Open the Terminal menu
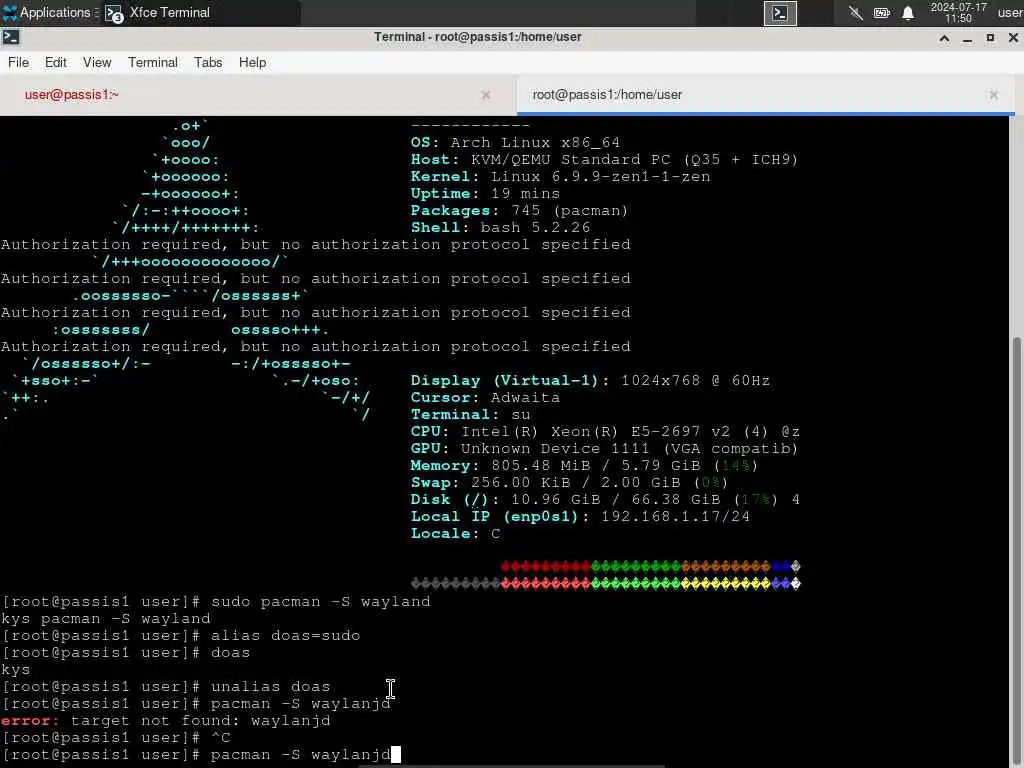 pyautogui.click(x=153, y=62)
